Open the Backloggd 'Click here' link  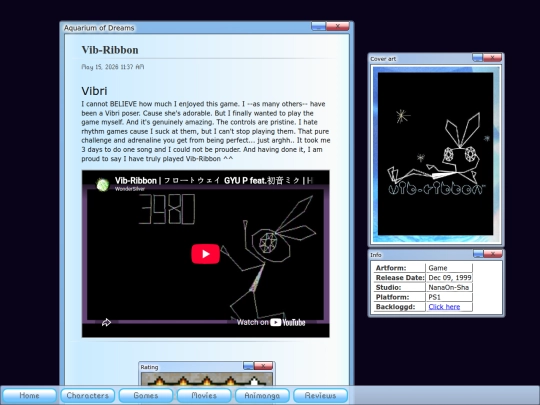pyautogui.click(x=444, y=307)
